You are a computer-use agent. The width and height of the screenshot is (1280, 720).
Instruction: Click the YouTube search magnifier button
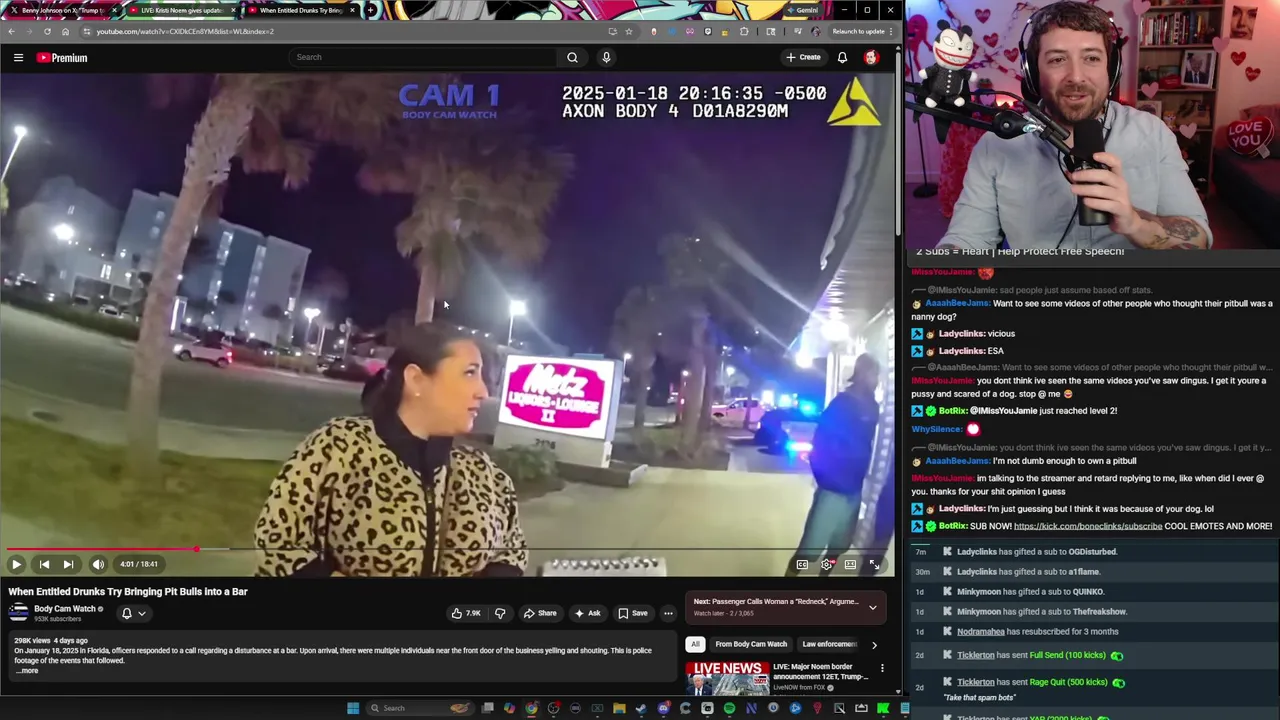[572, 57]
